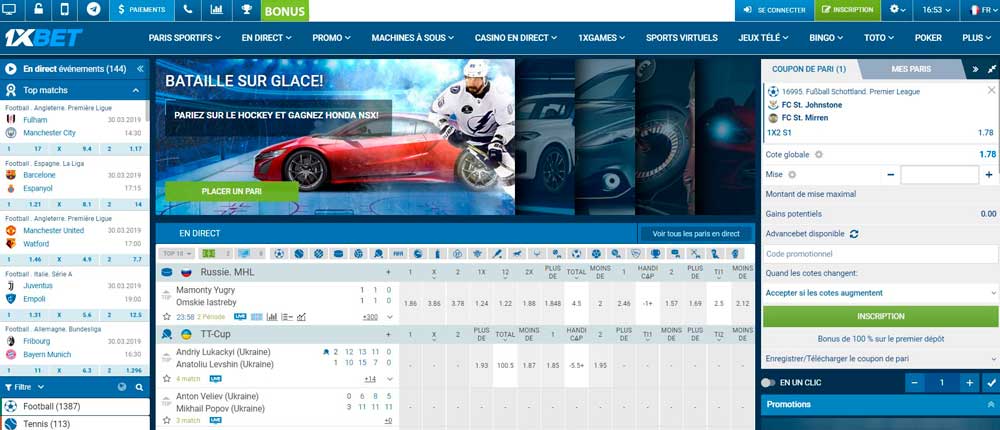Toggle the EN UN CLIC switch
The width and height of the screenshot is (1000, 430).
coord(768,383)
